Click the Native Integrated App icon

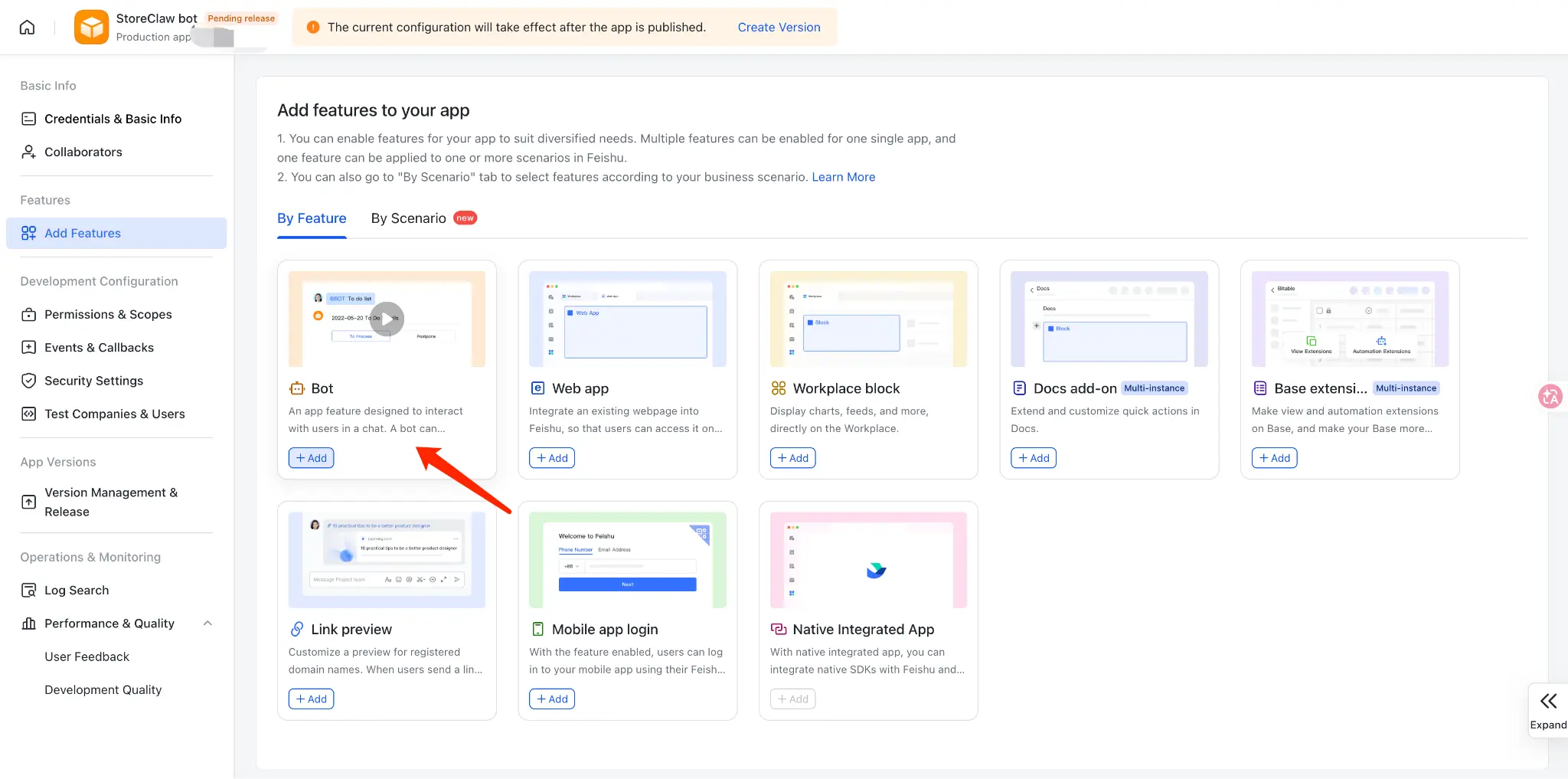coord(778,629)
